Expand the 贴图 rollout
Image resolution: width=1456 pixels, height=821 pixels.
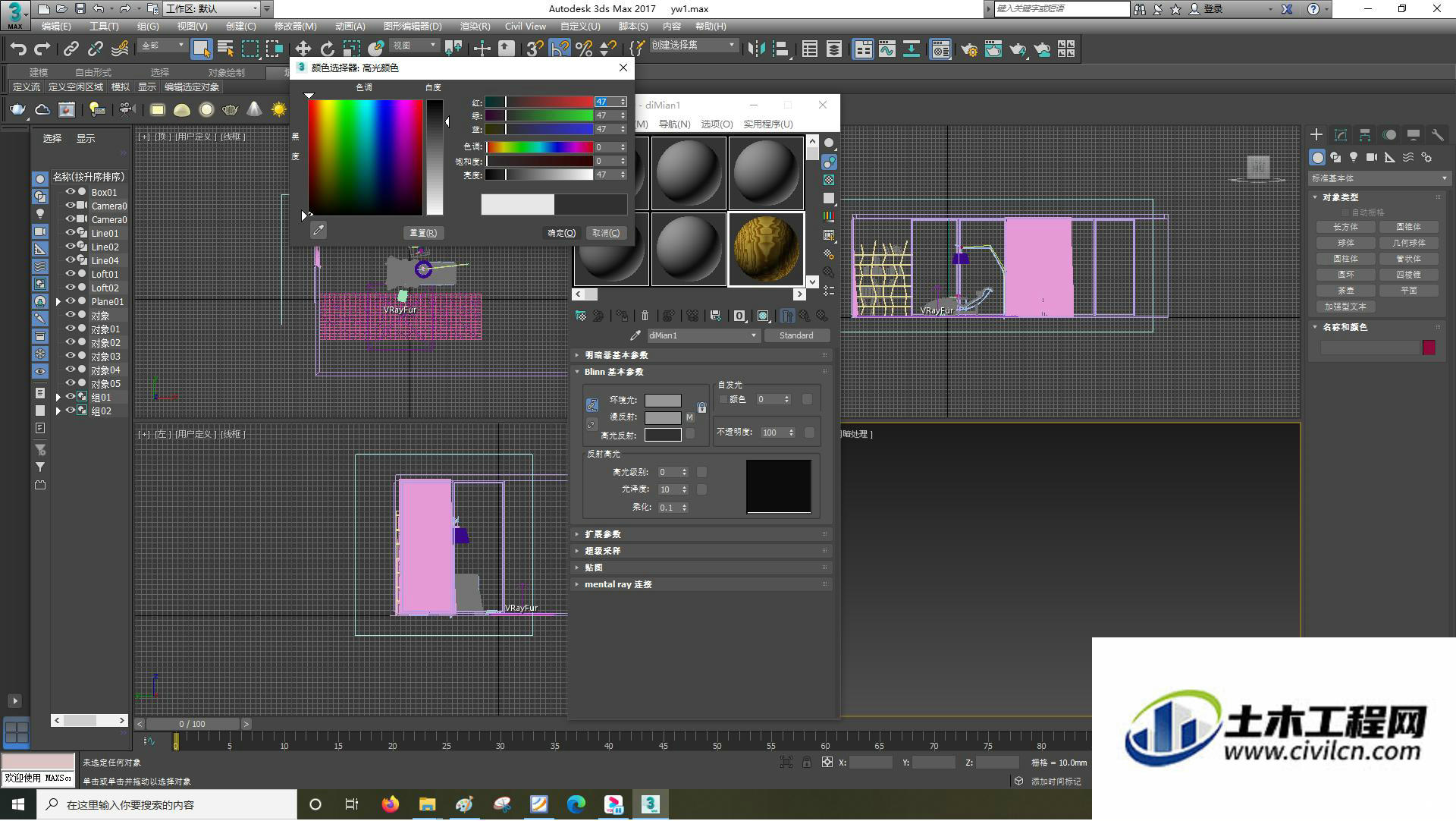click(702, 568)
